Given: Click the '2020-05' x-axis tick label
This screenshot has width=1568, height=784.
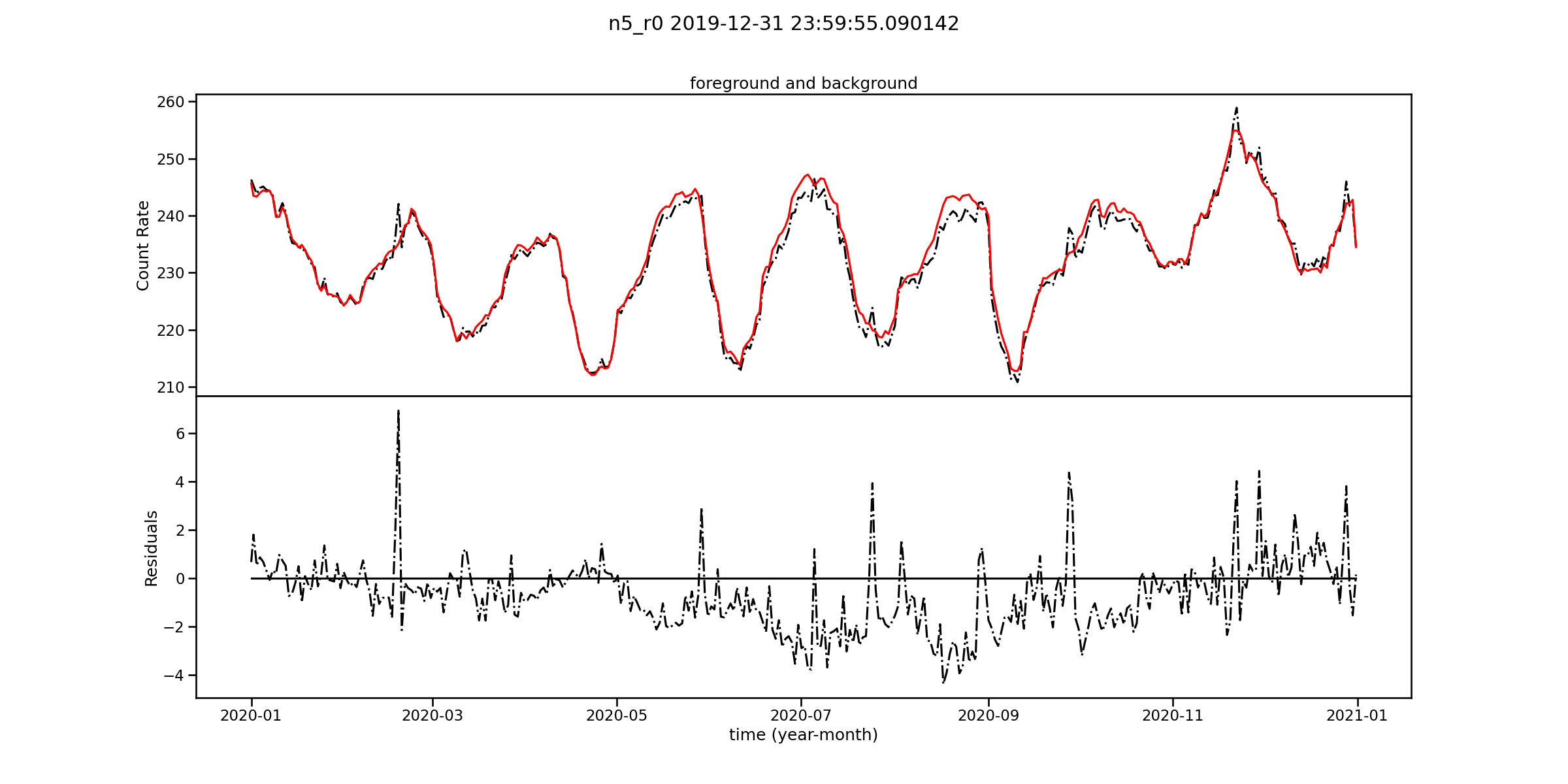Looking at the screenshot, I should coord(617,715).
